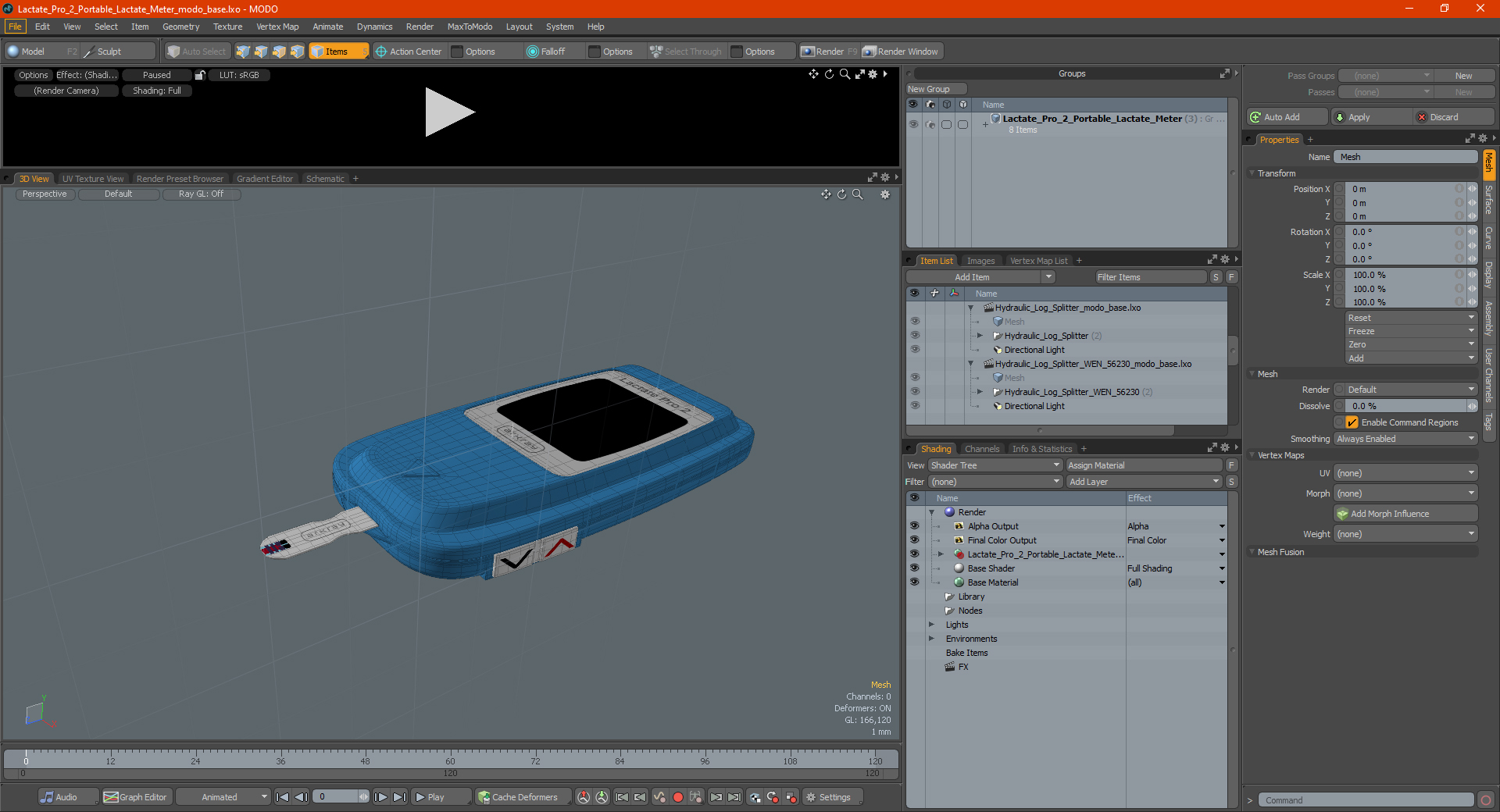
Task: Expand Hydraulic_Log_Splitter item tree
Action: point(980,336)
